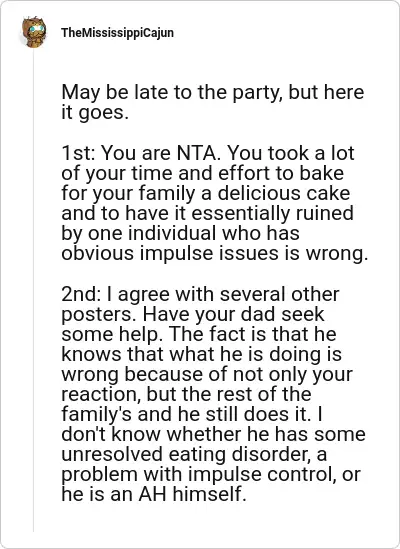This screenshot has width=400, height=549.
Task: Click the final line 'he is an AH himself.'
Action: [x=154, y=495]
